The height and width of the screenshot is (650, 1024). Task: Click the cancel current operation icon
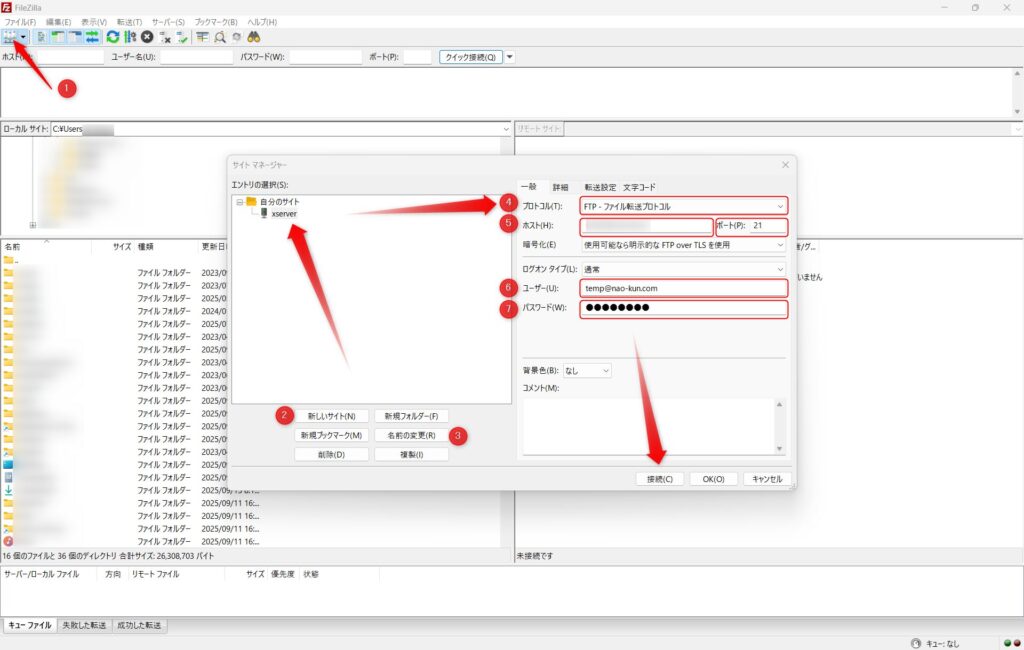147,37
